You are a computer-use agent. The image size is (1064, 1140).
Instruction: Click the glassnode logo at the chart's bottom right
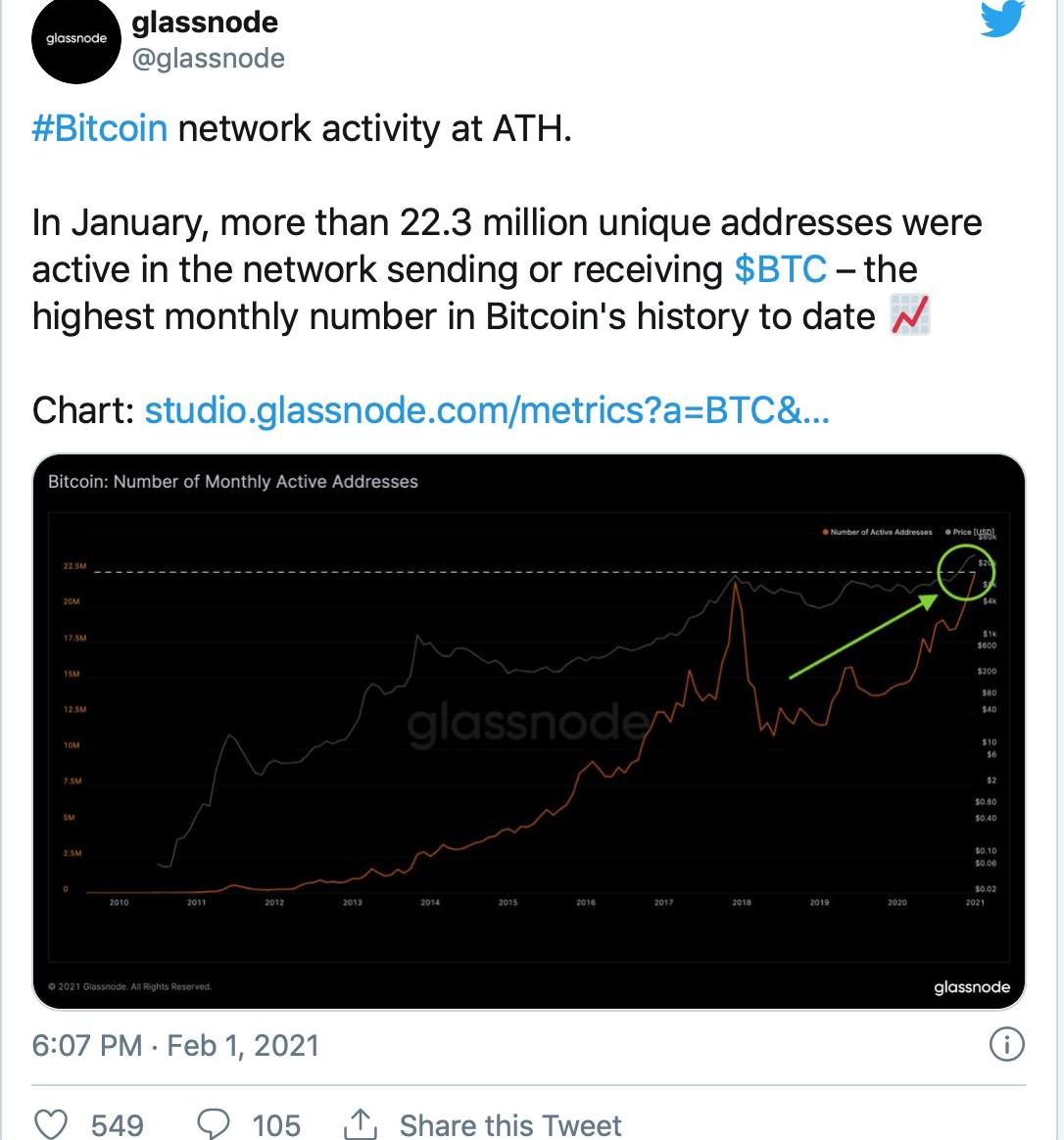(971, 987)
